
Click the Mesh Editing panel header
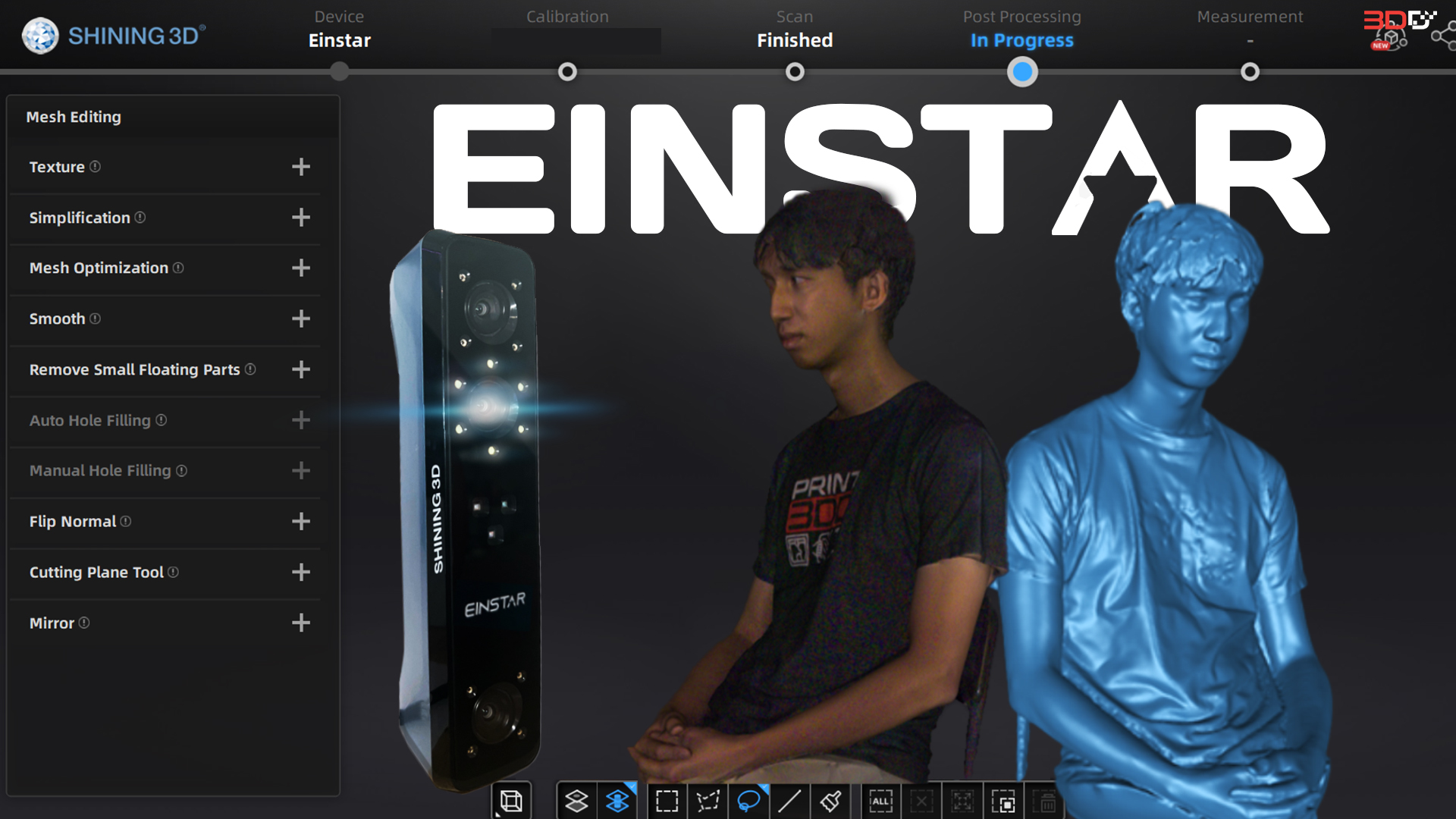point(173,117)
